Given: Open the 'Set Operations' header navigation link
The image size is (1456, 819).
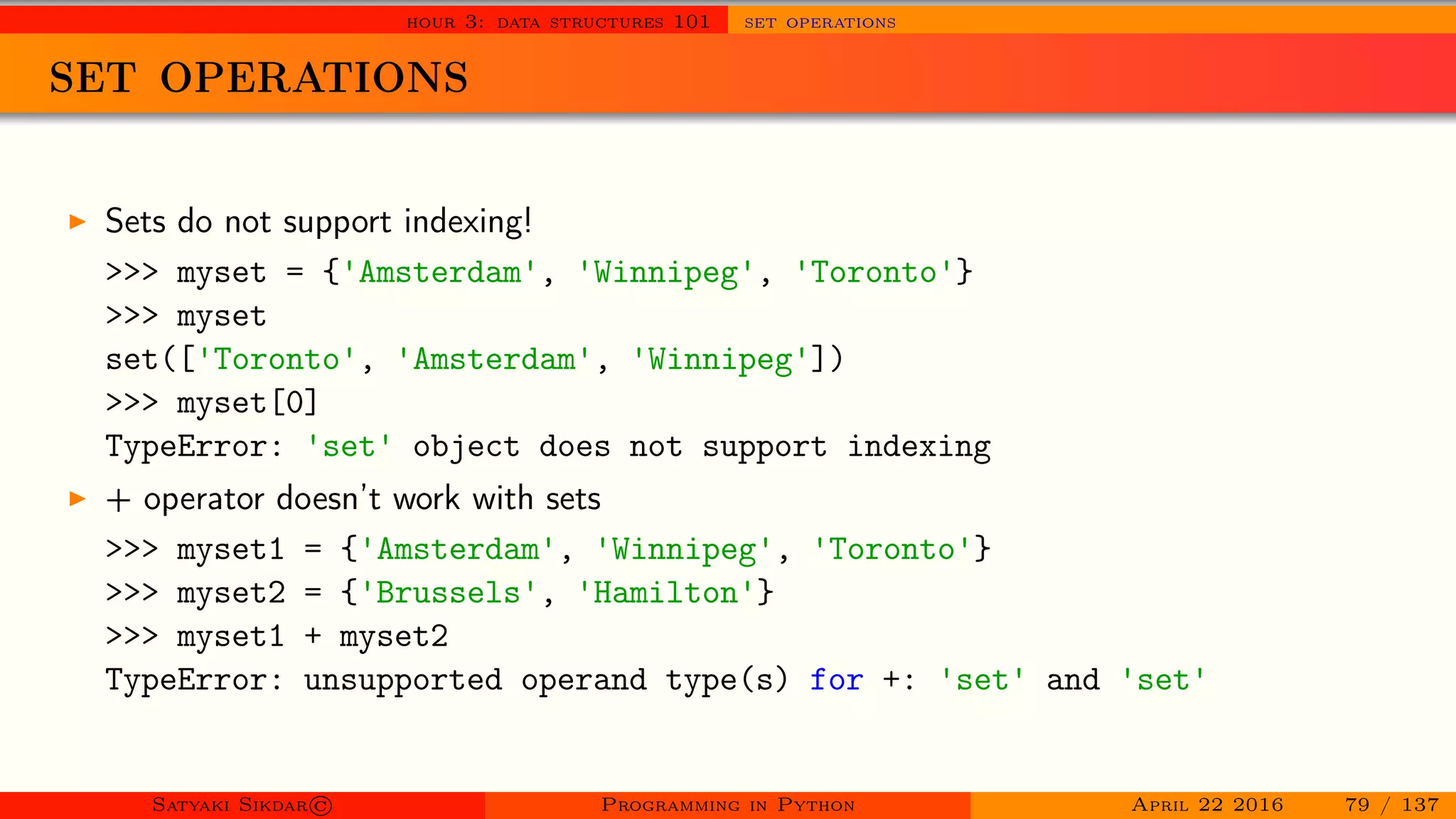Looking at the screenshot, I should point(820,23).
